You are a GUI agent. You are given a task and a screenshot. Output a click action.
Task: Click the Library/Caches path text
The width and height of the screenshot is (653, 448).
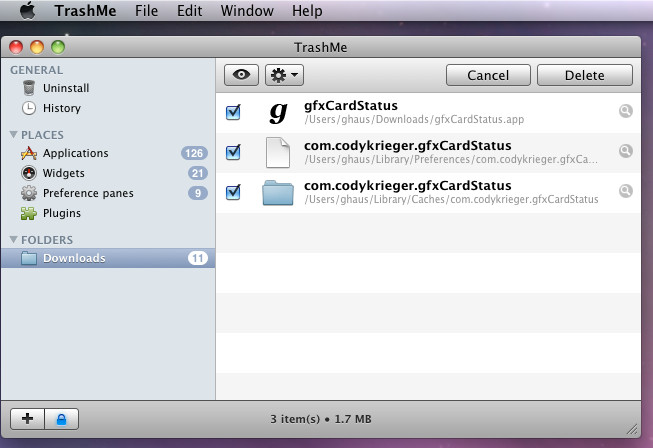[x=451, y=199]
